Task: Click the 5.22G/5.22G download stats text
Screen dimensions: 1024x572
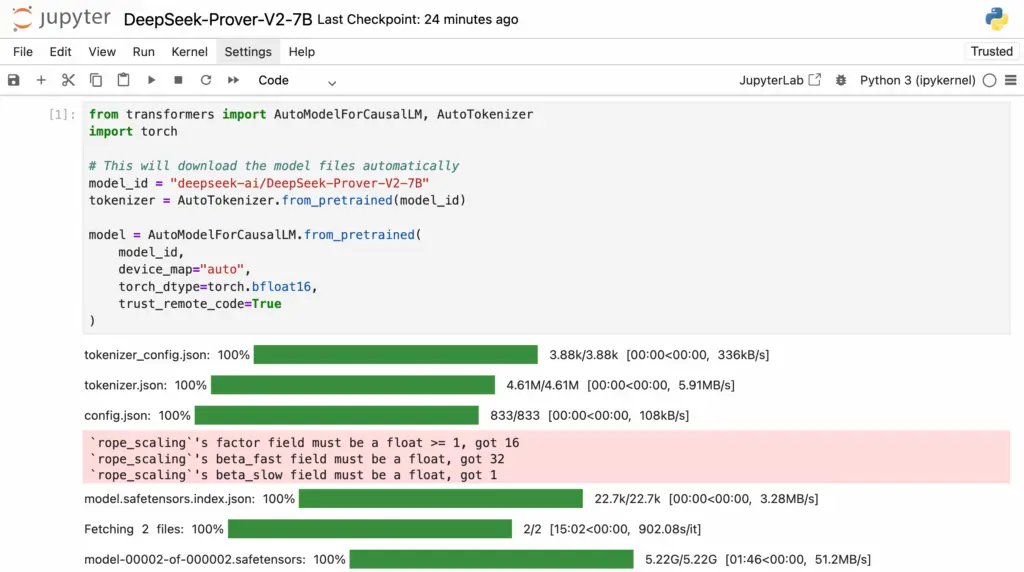Action: pos(758,560)
